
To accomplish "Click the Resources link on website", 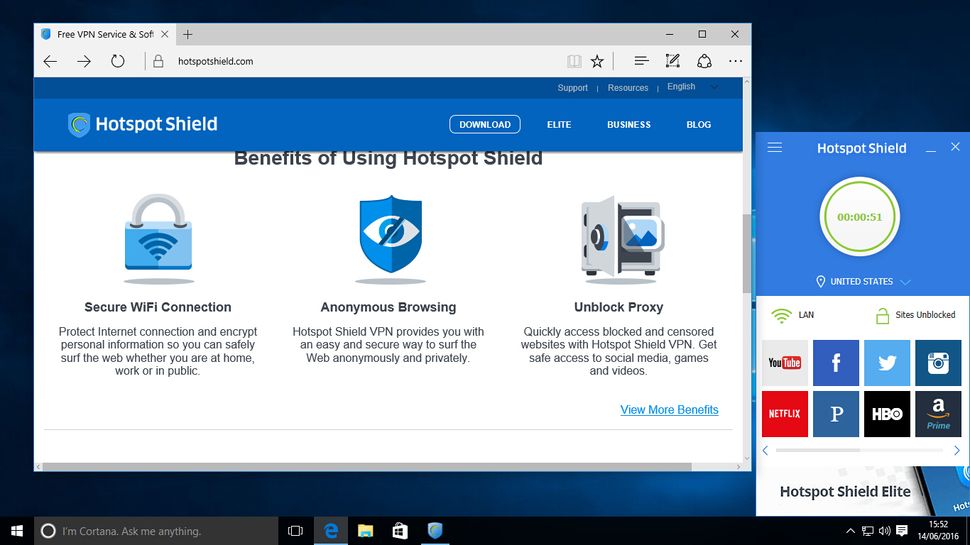I will [628, 88].
